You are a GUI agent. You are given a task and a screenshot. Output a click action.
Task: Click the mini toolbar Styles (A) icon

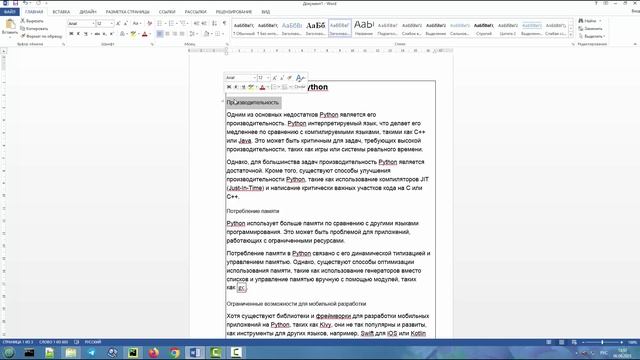300,78
